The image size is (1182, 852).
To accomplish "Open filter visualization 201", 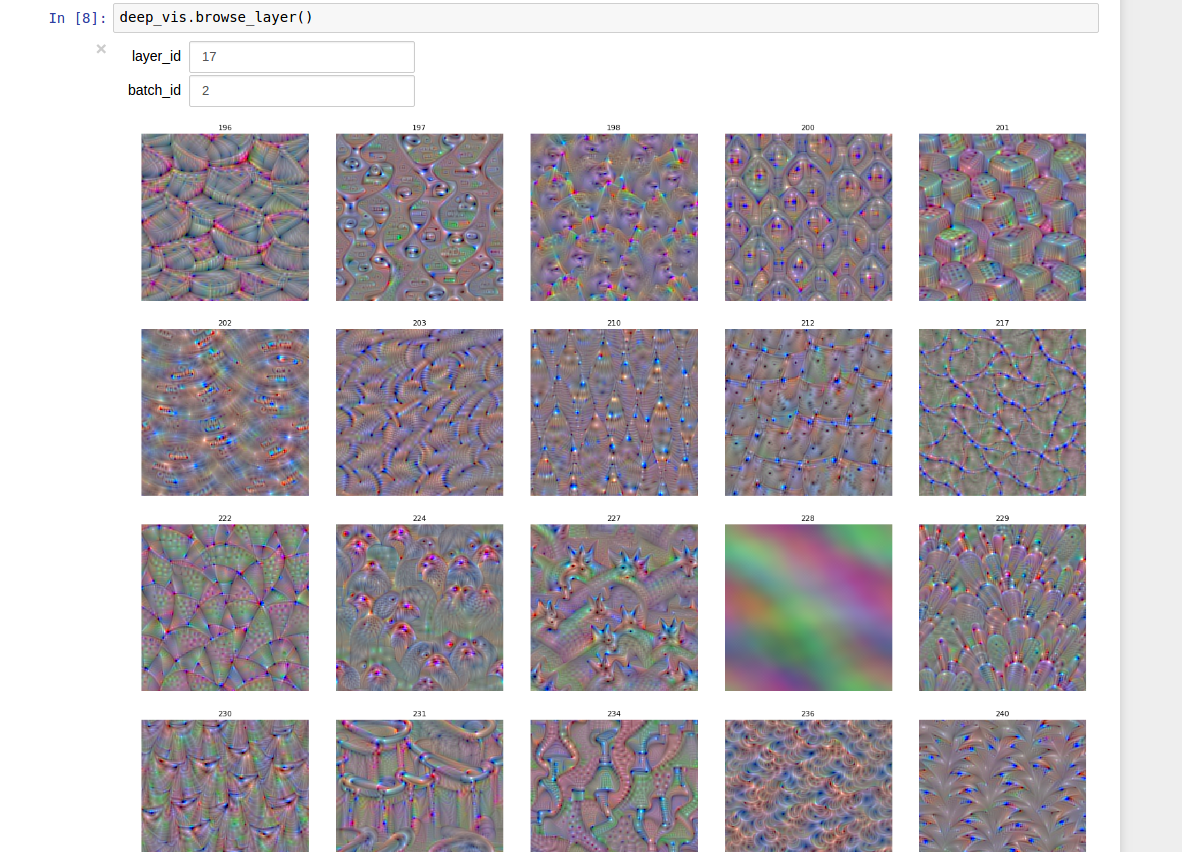I will pyautogui.click(x=1003, y=217).
